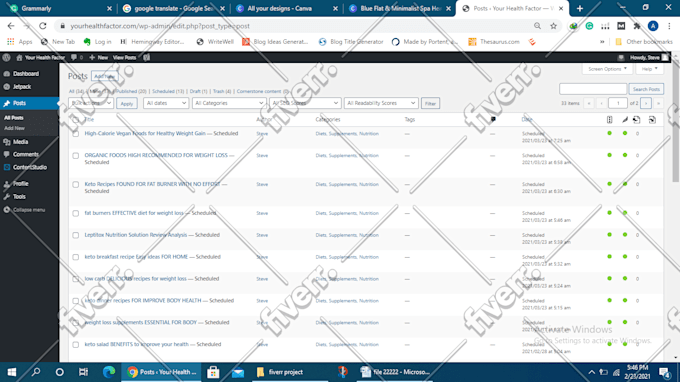The height and width of the screenshot is (382, 680).
Task: Open the Media library menu
Action: pos(20,142)
